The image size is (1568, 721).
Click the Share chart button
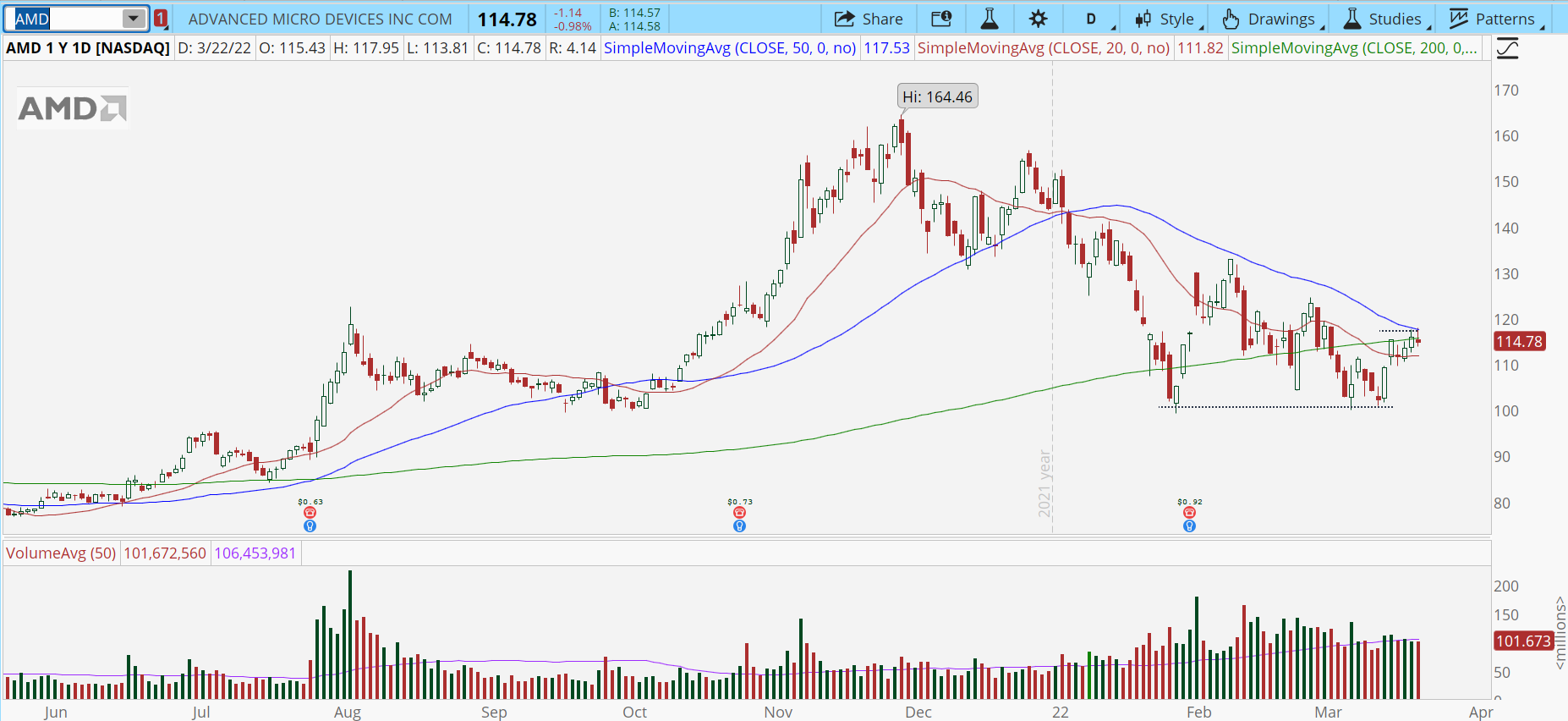[869, 19]
